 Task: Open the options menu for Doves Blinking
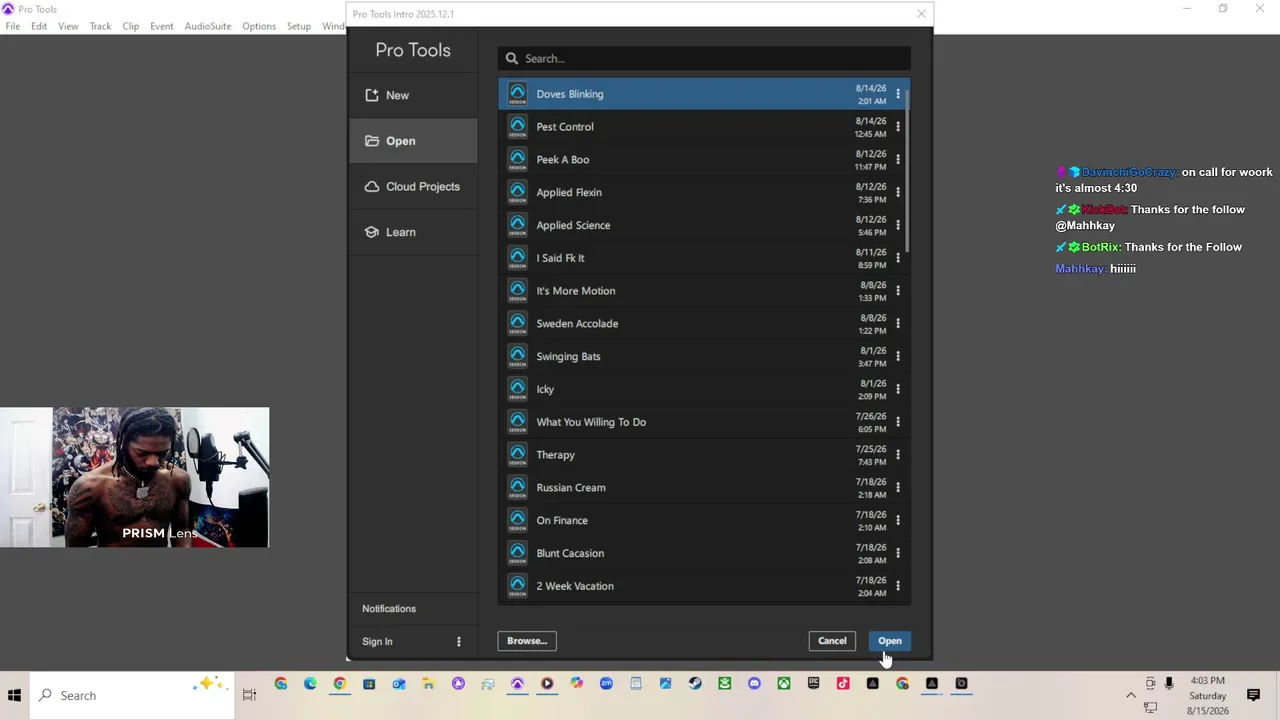pyautogui.click(x=898, y=94)
